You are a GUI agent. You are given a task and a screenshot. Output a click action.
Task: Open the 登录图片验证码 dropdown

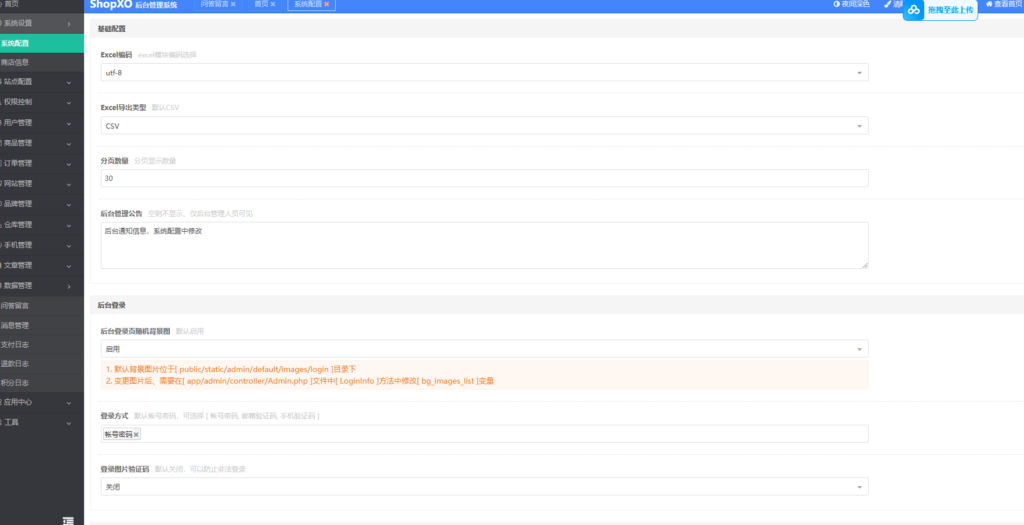(x=484, y=487)
